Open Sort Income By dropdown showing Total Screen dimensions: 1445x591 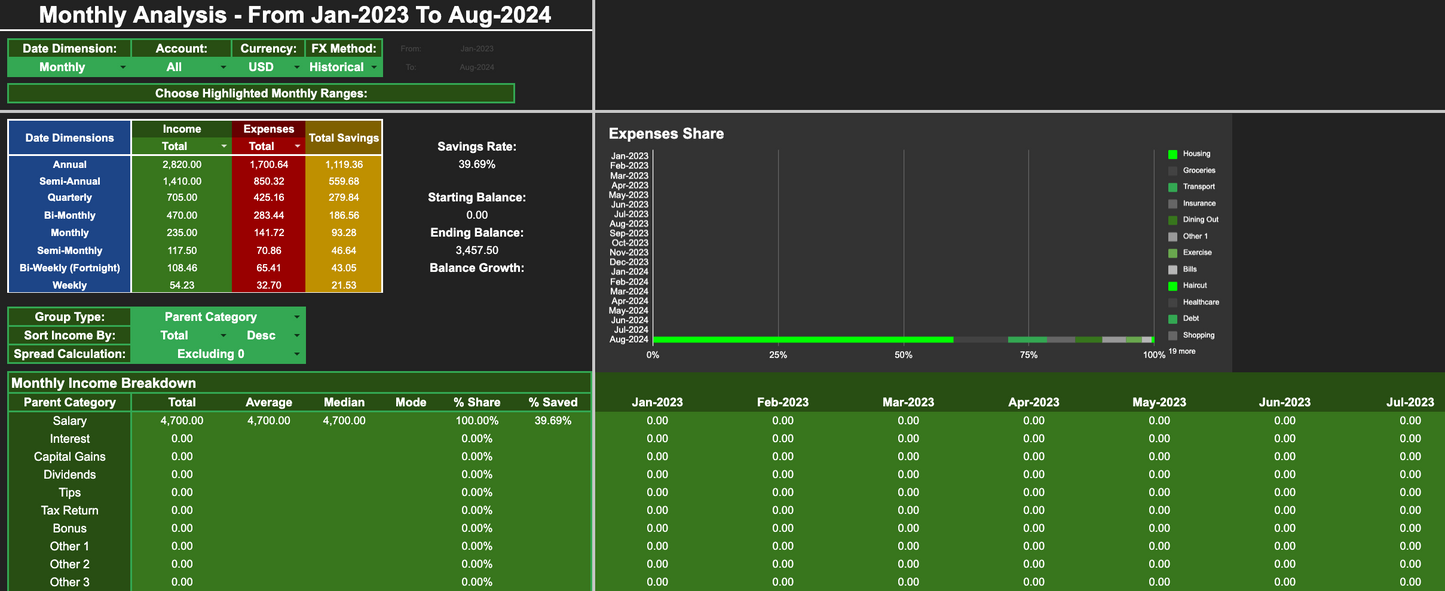(181, 335)
